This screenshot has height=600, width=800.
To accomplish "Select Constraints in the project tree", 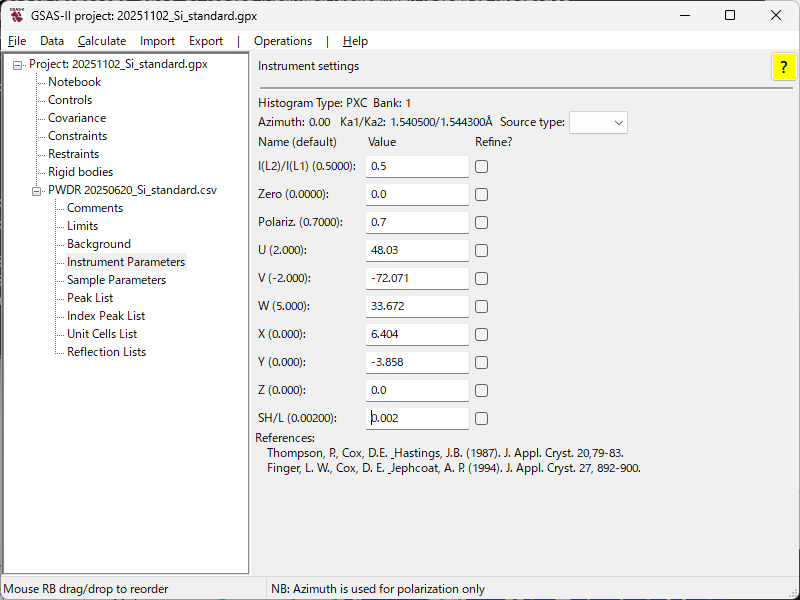I will click(77, 136).
